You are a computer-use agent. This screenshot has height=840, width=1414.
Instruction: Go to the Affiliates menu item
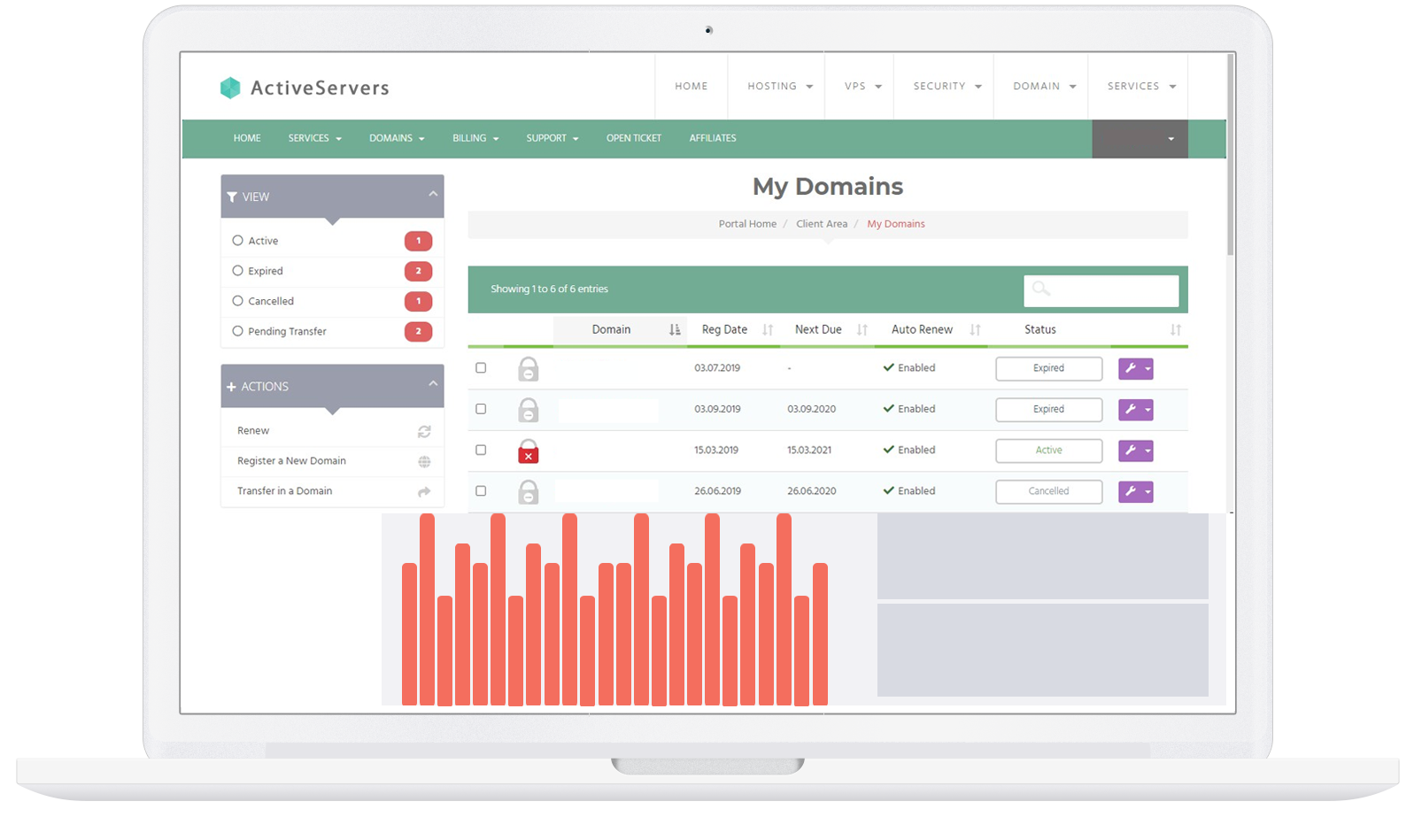point(712,138)
